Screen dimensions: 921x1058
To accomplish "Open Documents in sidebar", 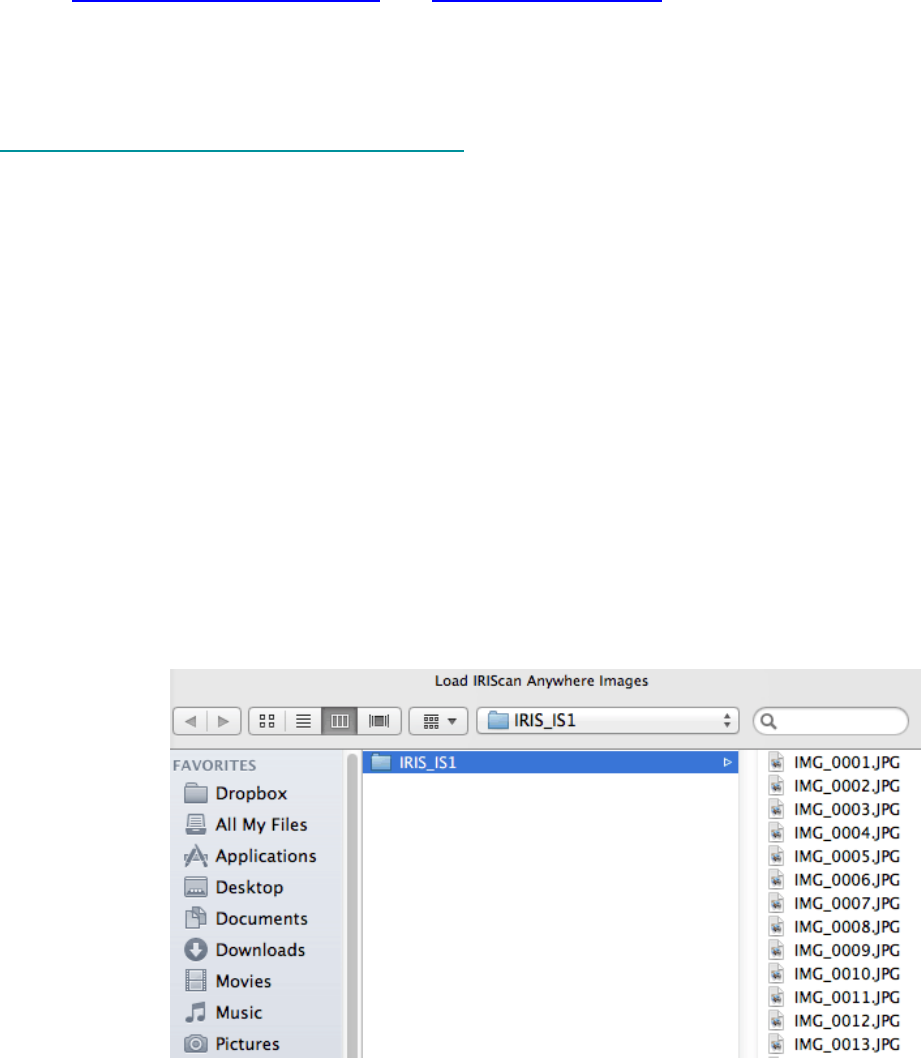I will tap(246, 918).
